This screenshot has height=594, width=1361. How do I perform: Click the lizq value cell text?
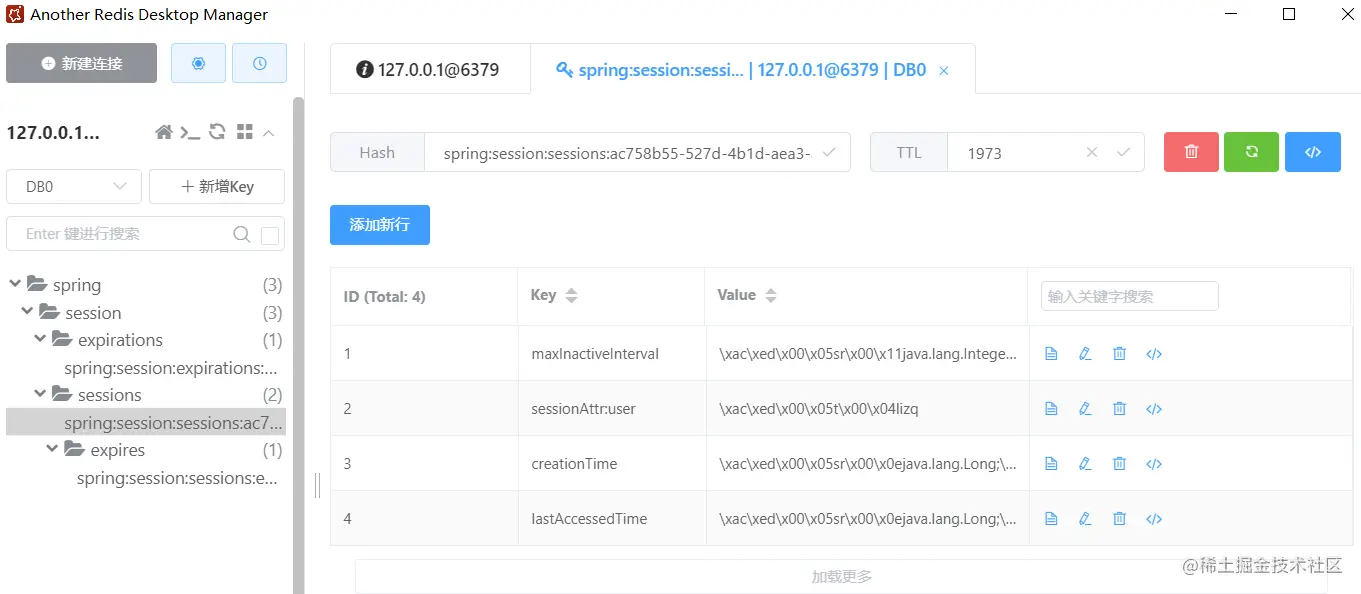(x=818, y=409)
